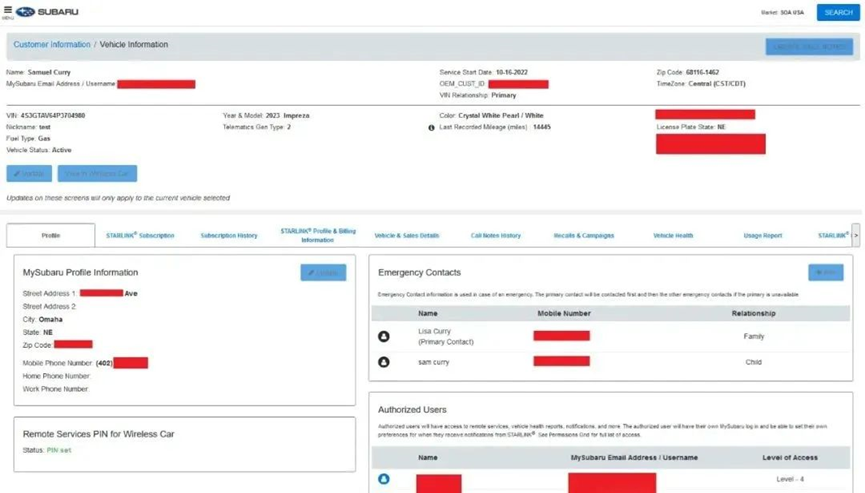865x493 pixels.
Task: Click Update in MySubaru Profile Information
Action: [x=323, y=272]
